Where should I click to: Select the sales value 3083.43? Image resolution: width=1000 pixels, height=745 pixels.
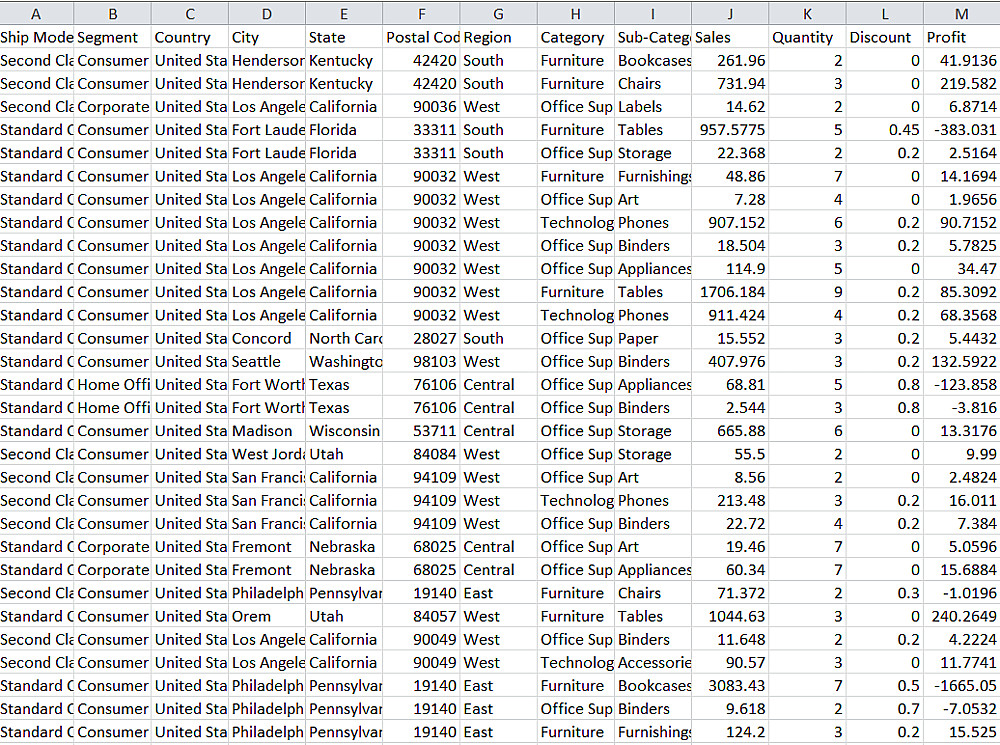[x=730, y=686]
